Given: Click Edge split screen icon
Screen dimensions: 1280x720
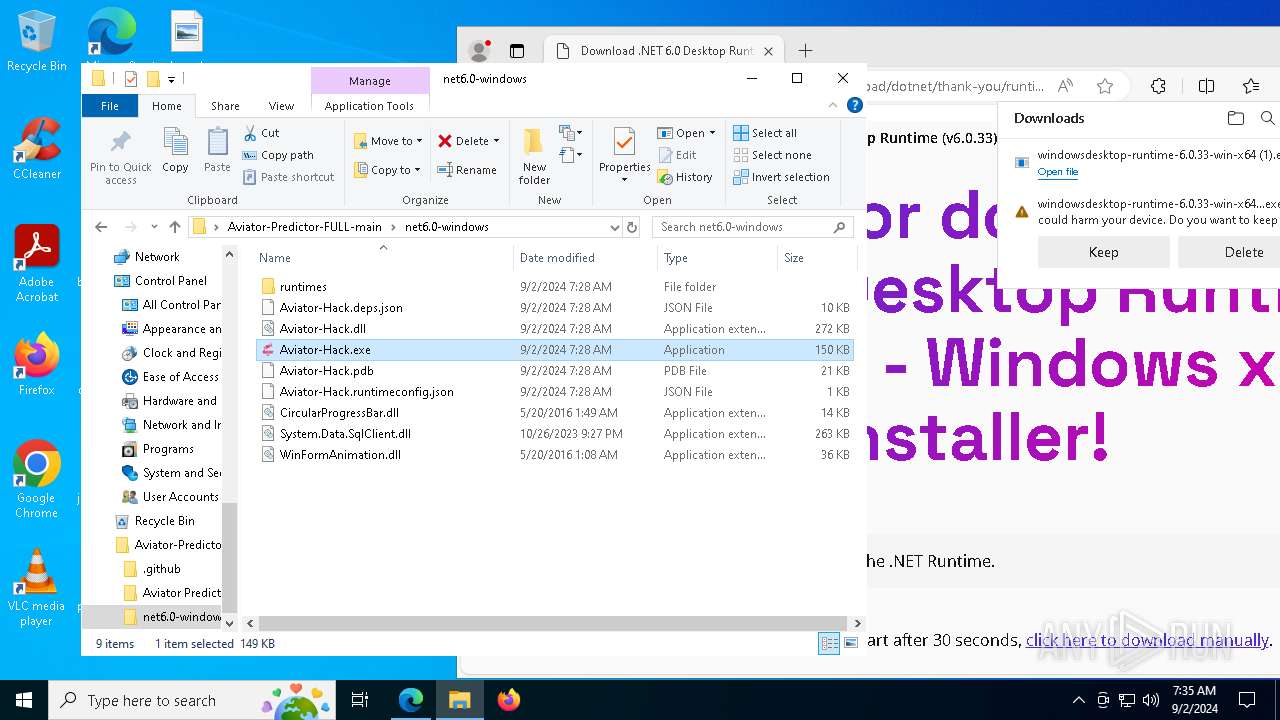Looking at the screenshot, I should tap(1207, 86).
